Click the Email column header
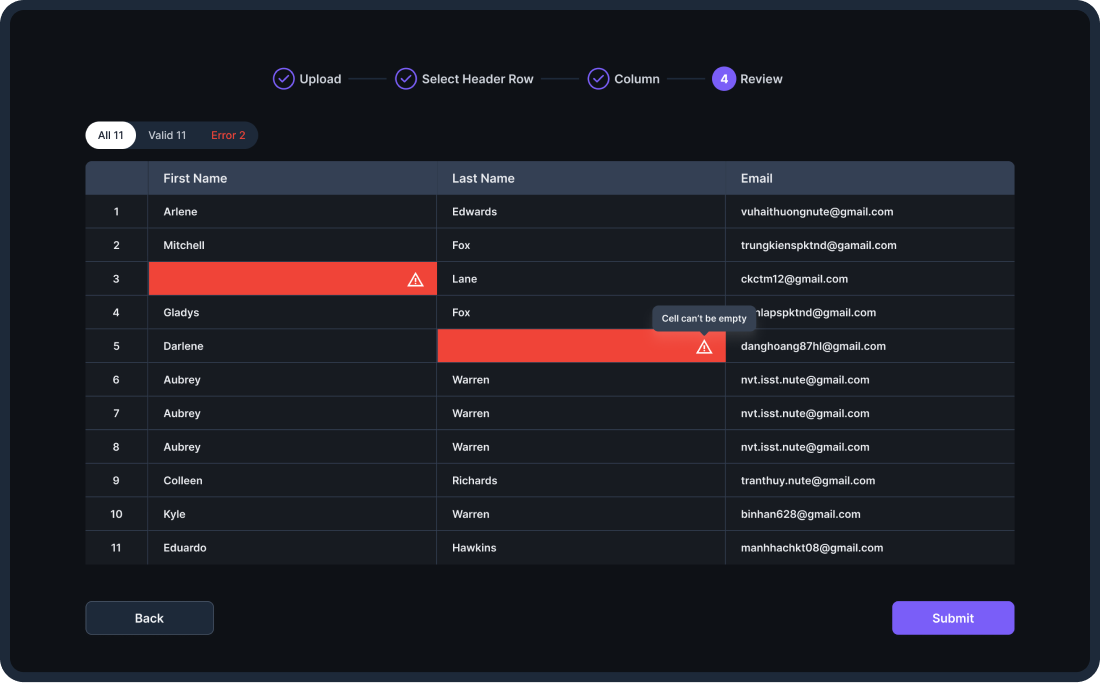 tap(756, 178)
